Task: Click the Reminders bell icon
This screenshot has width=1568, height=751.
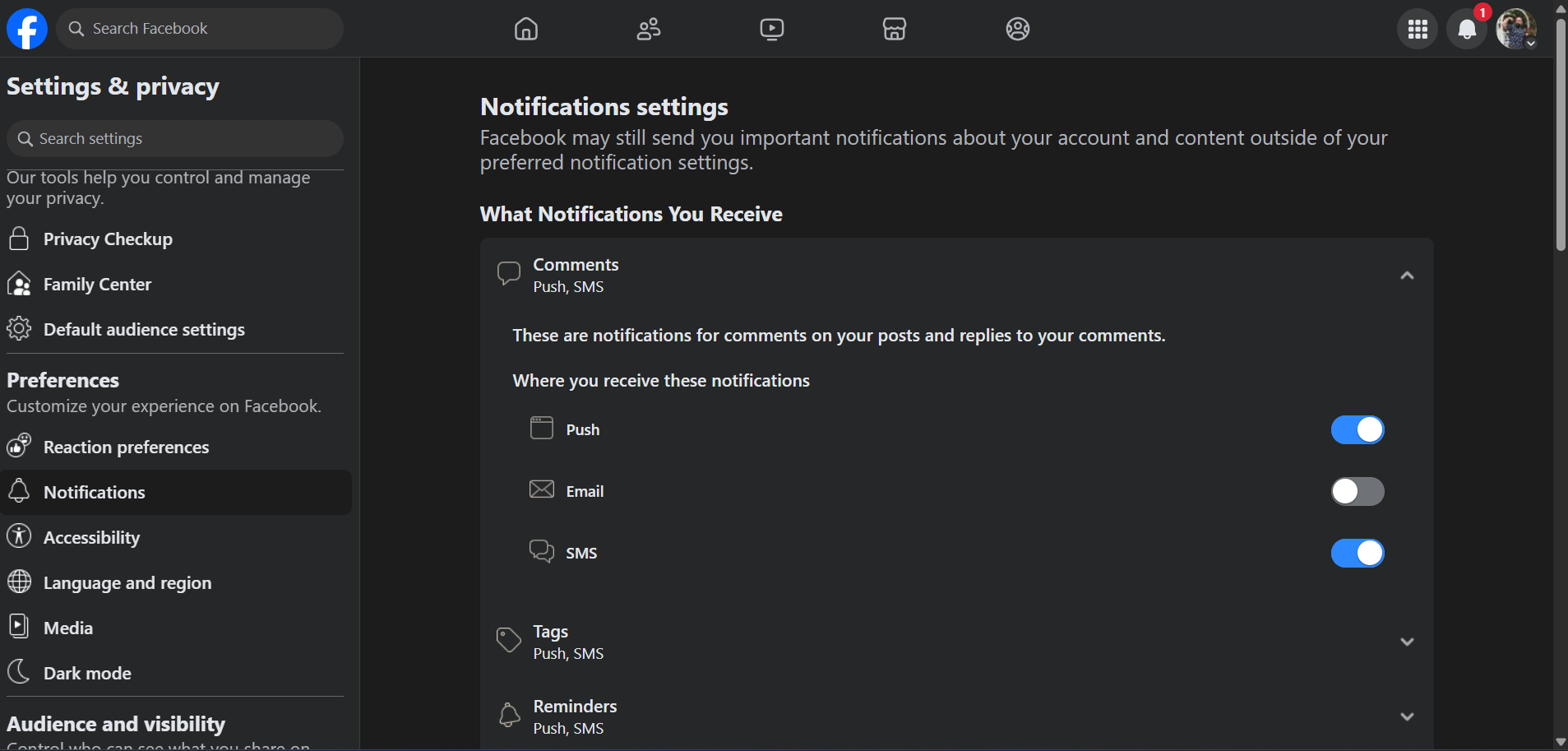Action: pos(510,715)
